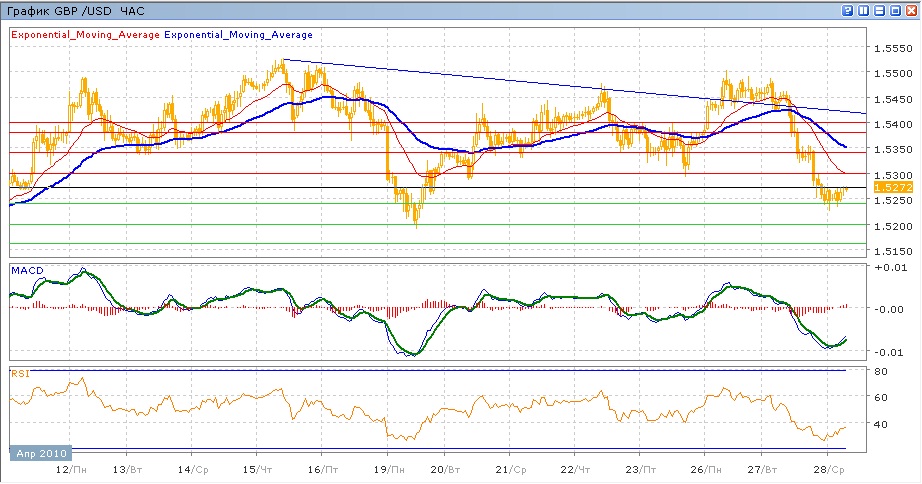Click the 28/Ср date on time axis
The height and width of the screenshot is (484, 922).
pyautogui.click(x=832, y=468)
